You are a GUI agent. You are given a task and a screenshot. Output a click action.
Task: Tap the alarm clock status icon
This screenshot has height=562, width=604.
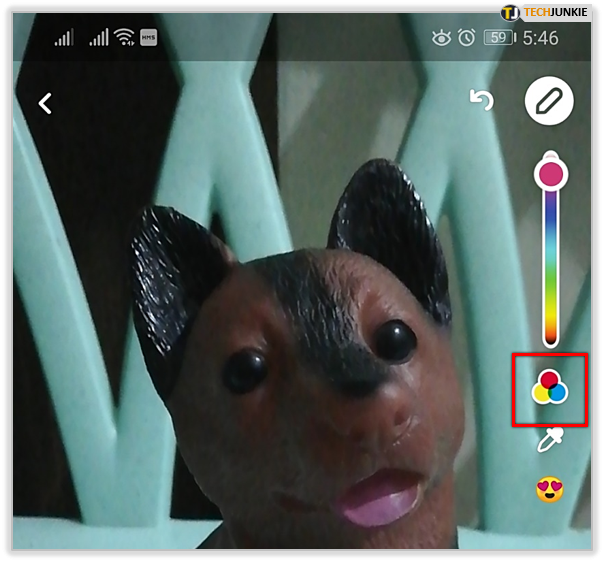point(466,38)
